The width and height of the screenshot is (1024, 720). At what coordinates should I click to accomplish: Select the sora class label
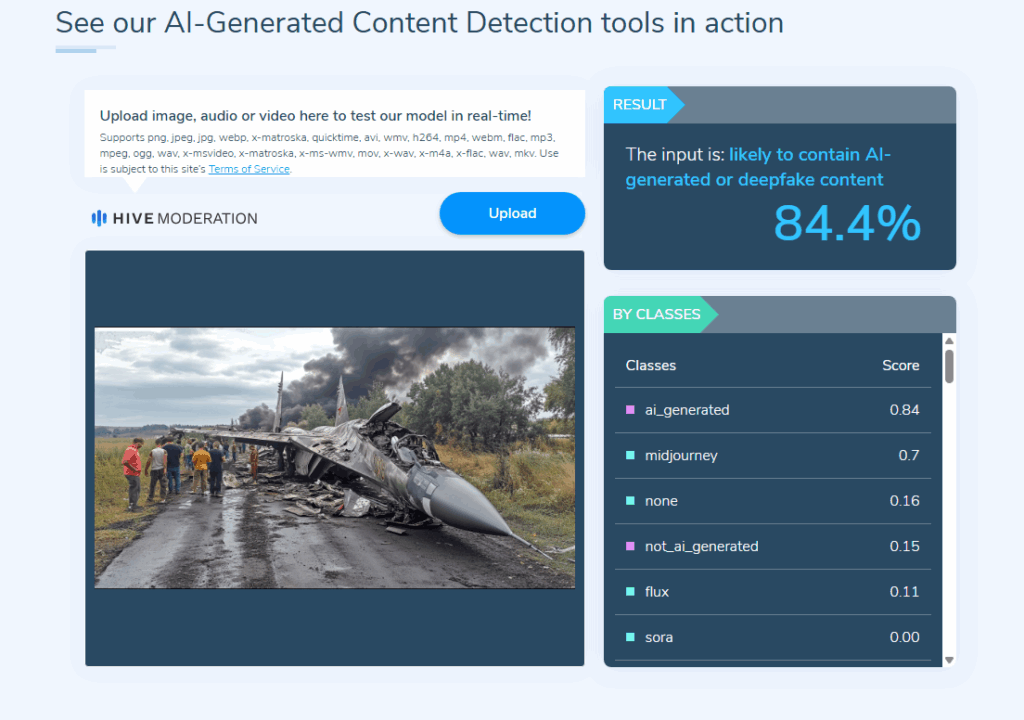[658, 638]
